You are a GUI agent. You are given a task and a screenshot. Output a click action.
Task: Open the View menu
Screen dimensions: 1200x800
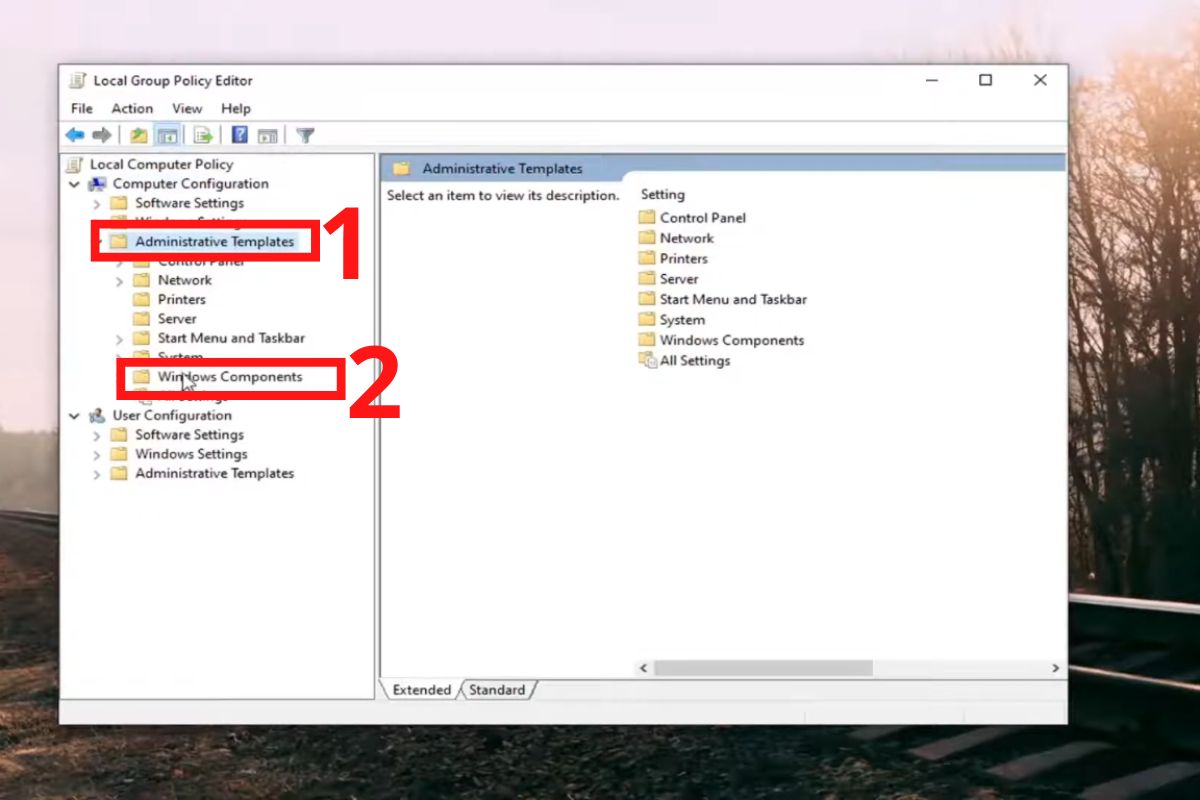[186, 108]
